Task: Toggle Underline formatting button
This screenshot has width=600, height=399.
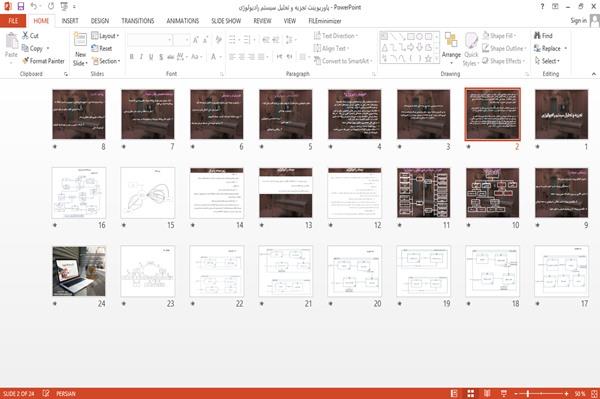Action: pyautogui.click(x=151, y=57)
